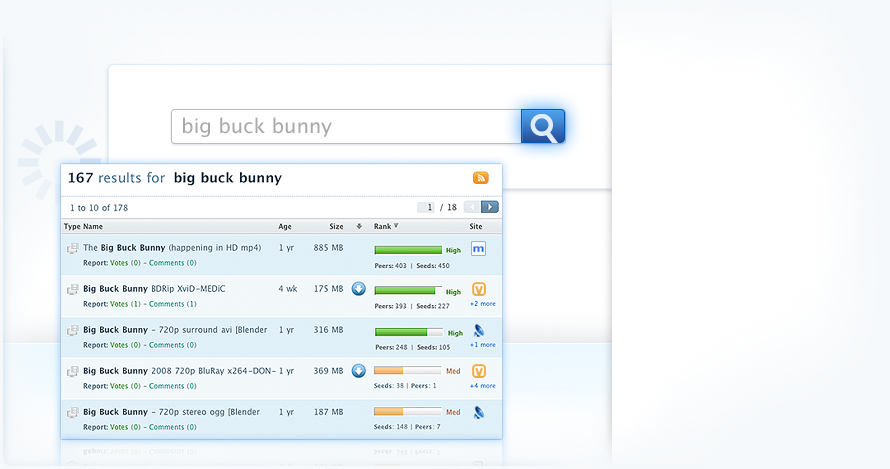Open blue site icon on 720p stereo ogg row

coord(479,412)
